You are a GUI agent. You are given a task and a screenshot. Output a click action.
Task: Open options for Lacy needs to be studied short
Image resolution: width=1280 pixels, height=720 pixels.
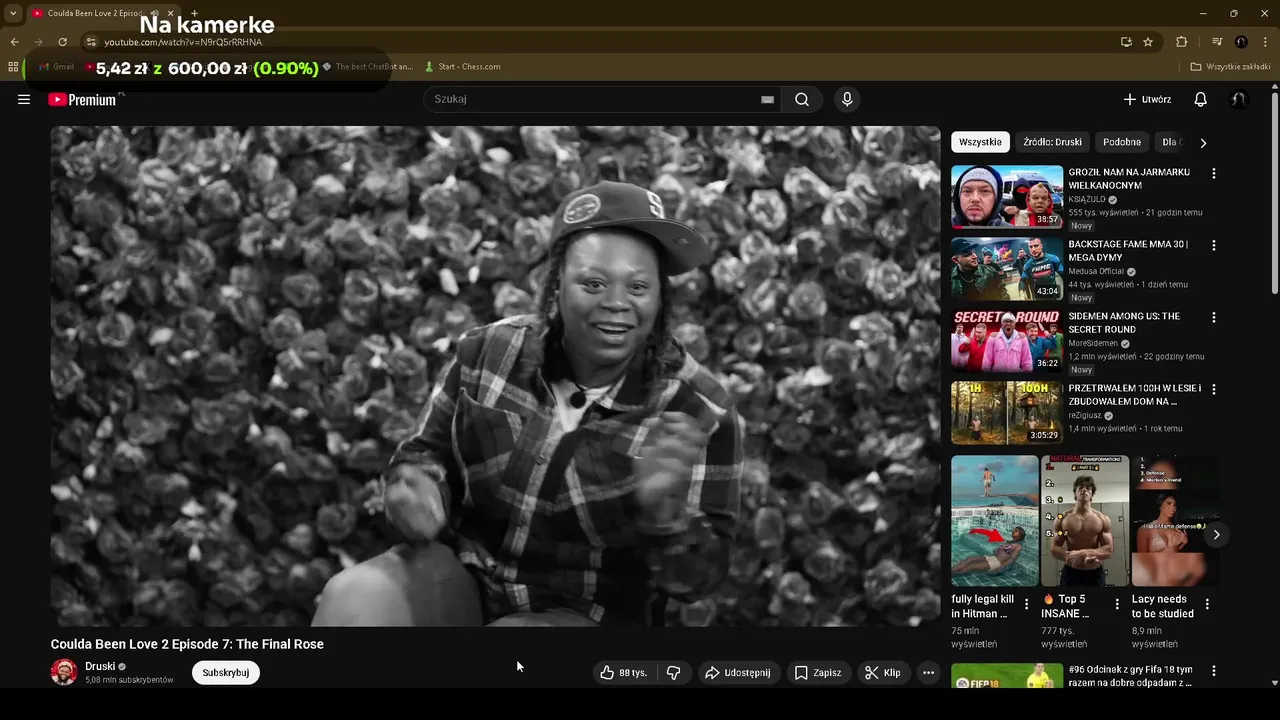[x=1207, y=604]
